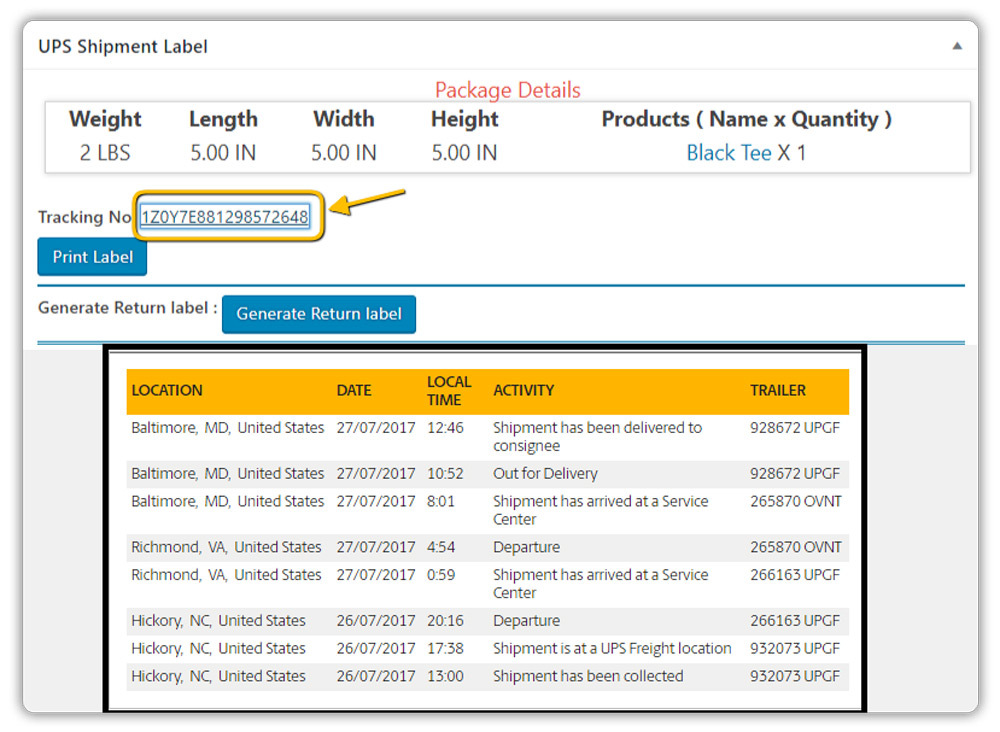Select the 'Out for Delivery' activity cell
1000x732 pixels.
545,474
